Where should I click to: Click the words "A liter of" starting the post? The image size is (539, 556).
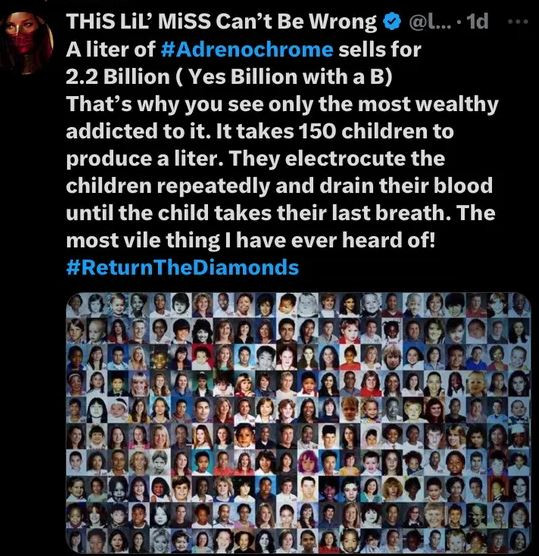[x=111, y=49]
